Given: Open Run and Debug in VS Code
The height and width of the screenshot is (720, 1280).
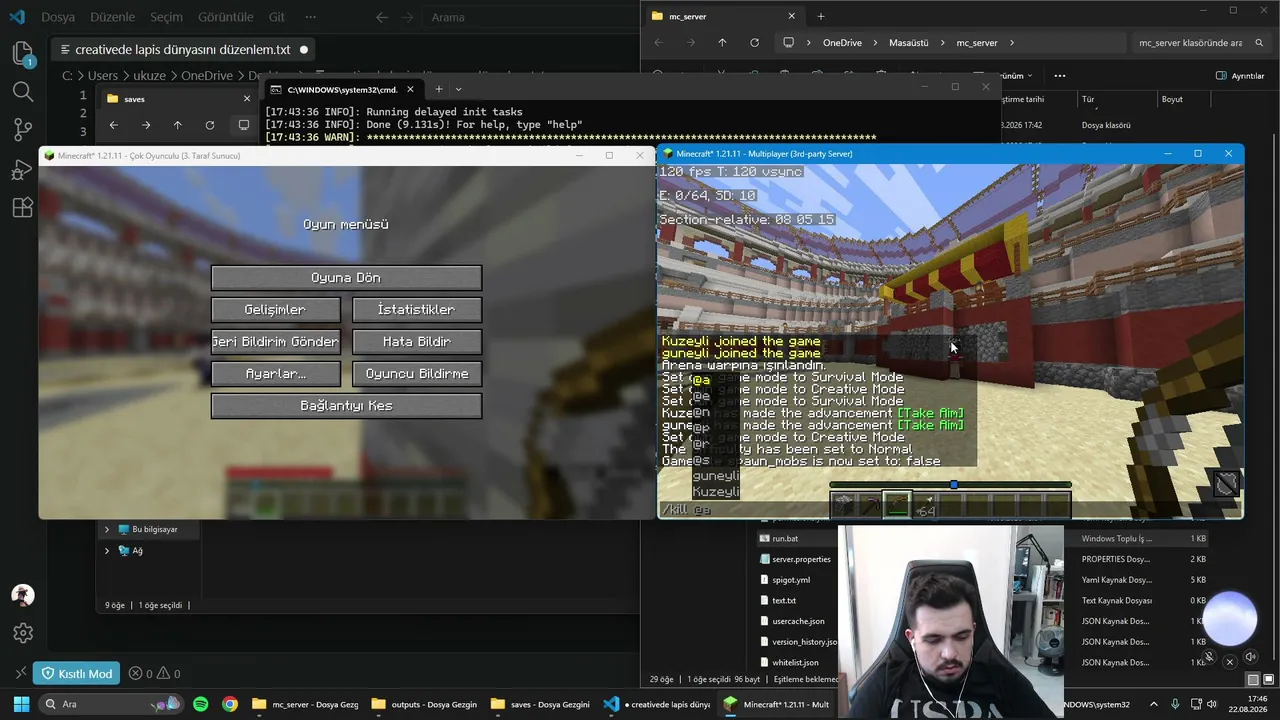Looking at the screenshot, I should click(x=22, y=169).
